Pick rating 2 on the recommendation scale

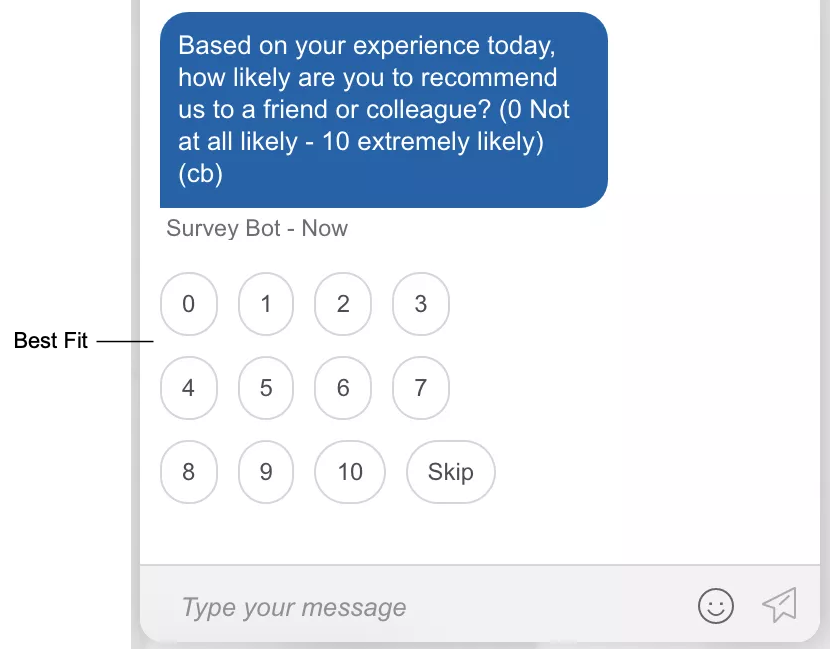(343, 304)
